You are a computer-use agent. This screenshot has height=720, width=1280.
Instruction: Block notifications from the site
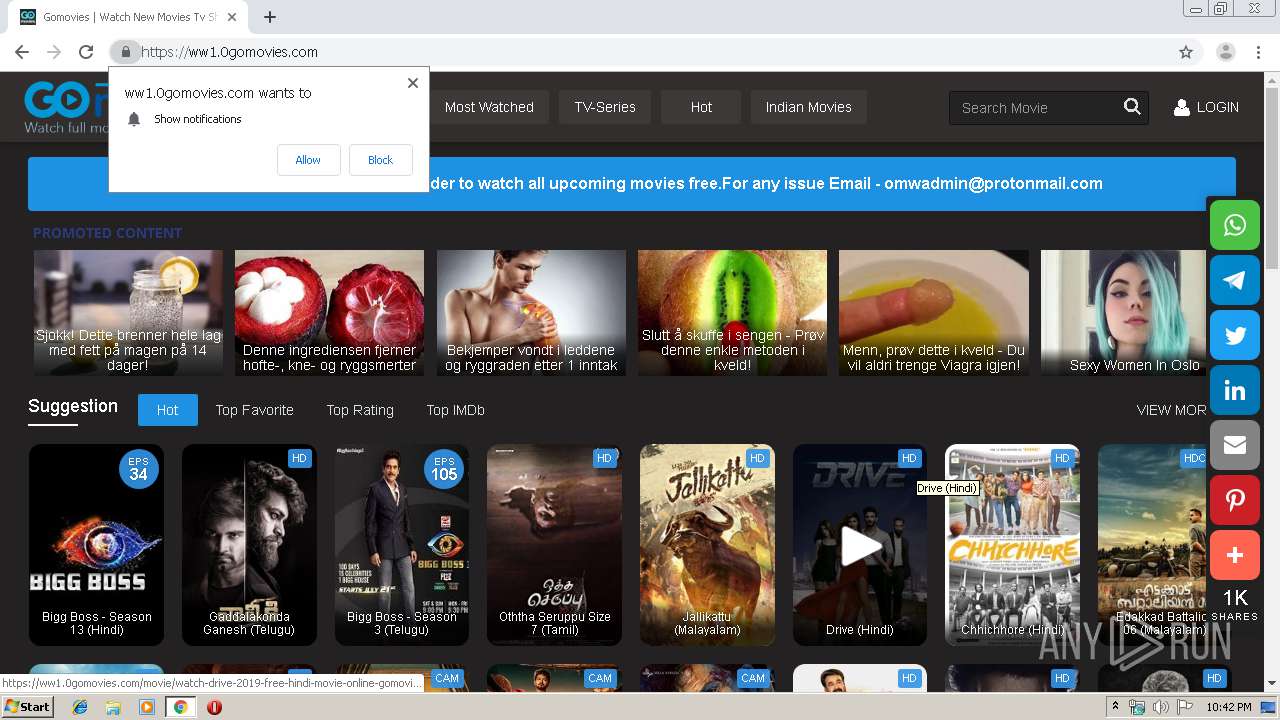pyautogui.click(x=380, y=160)
